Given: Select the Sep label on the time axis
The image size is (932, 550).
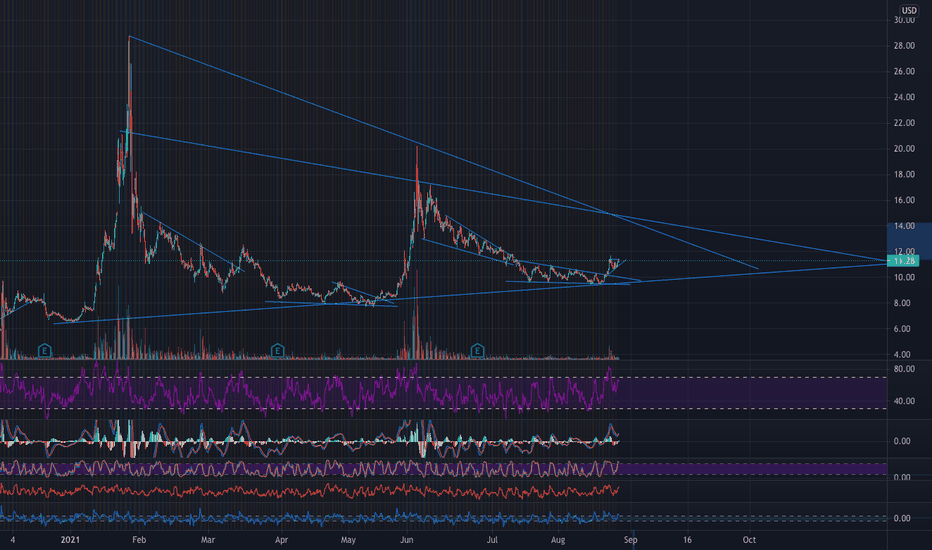Looking at the screenshot, I should [631, 540].
